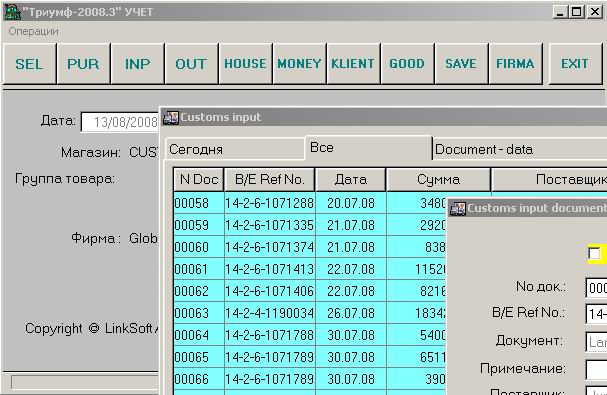
Task: Click date cell 30.07.08 in row 00064
Action: click(x=351, y=335)
